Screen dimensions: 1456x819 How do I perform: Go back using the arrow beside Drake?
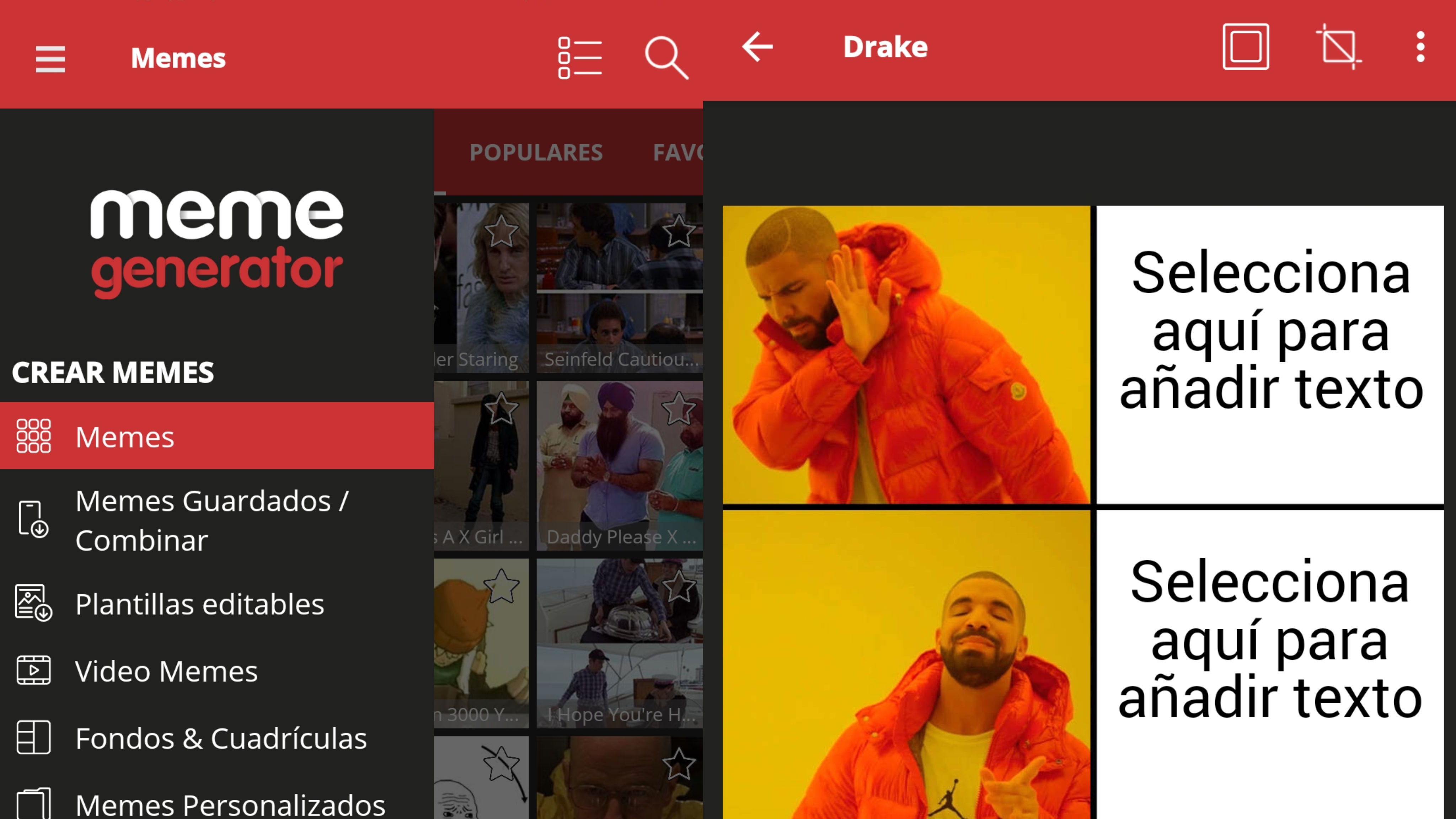[758, 47]
